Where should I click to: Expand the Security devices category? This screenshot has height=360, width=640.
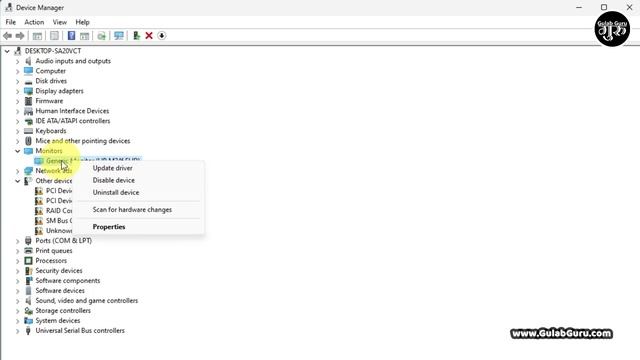[x=18, y=271]
